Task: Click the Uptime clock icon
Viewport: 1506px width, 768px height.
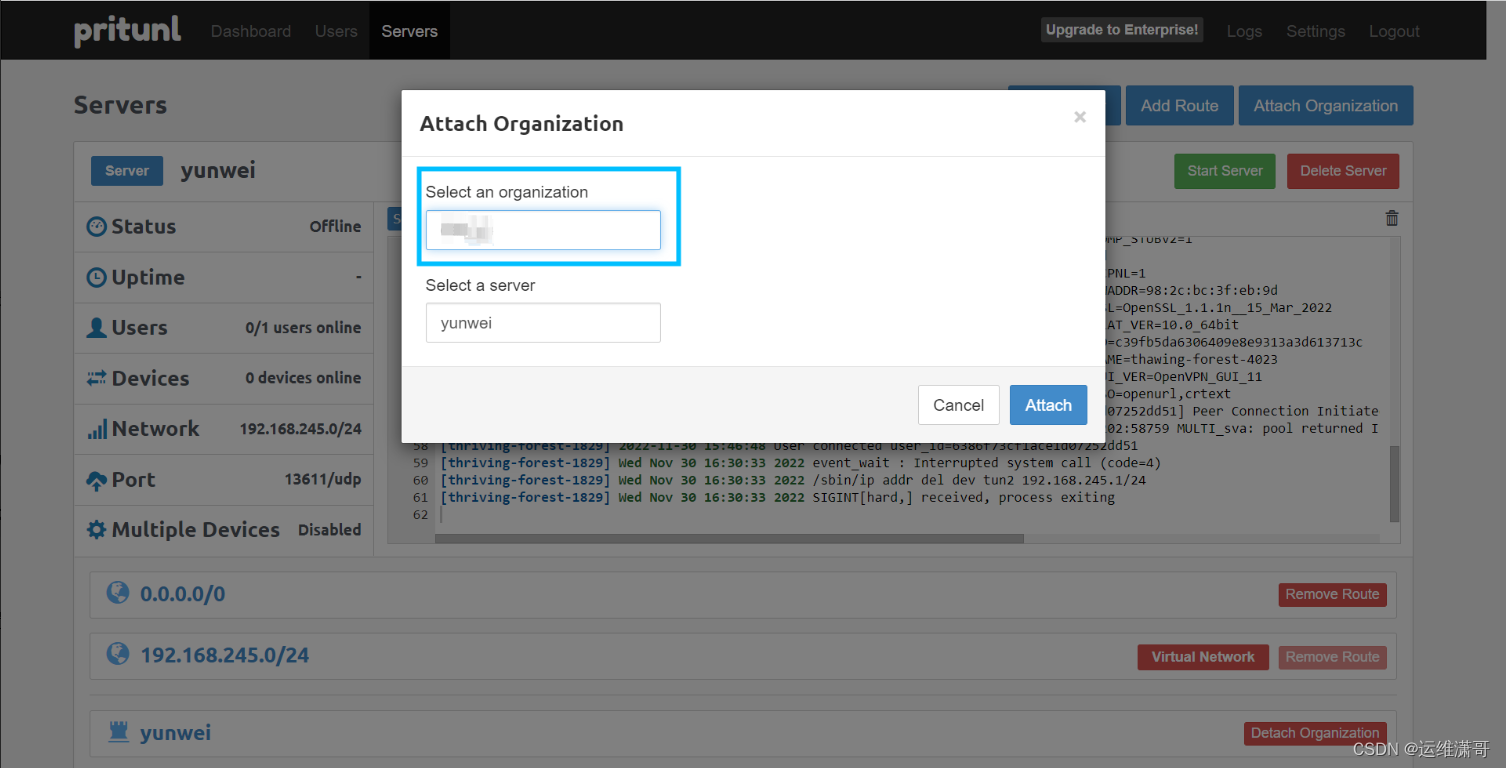Action: [96, 278]
